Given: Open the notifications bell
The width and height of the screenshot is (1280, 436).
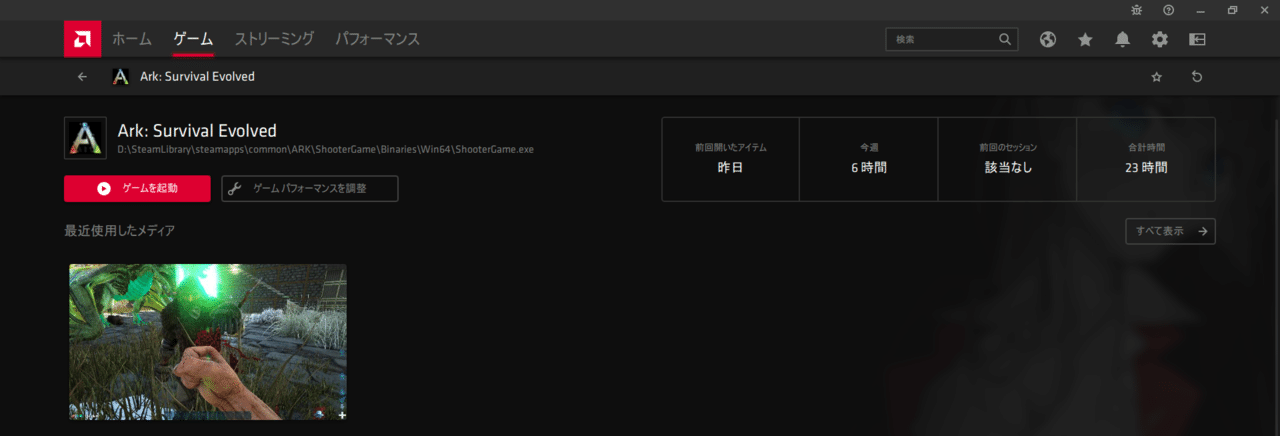Looking at the screenshot, I should click(1123, 39).
